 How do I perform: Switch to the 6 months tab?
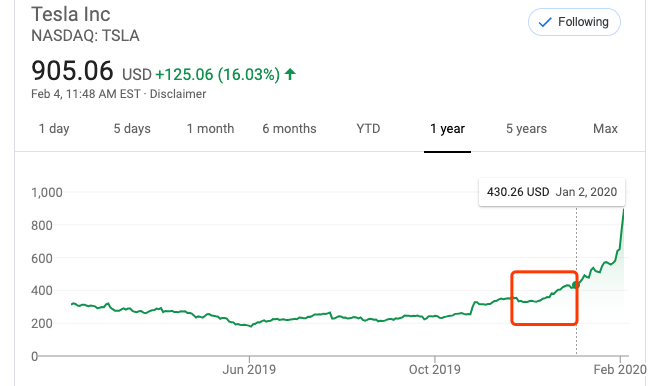pos(289,128)
